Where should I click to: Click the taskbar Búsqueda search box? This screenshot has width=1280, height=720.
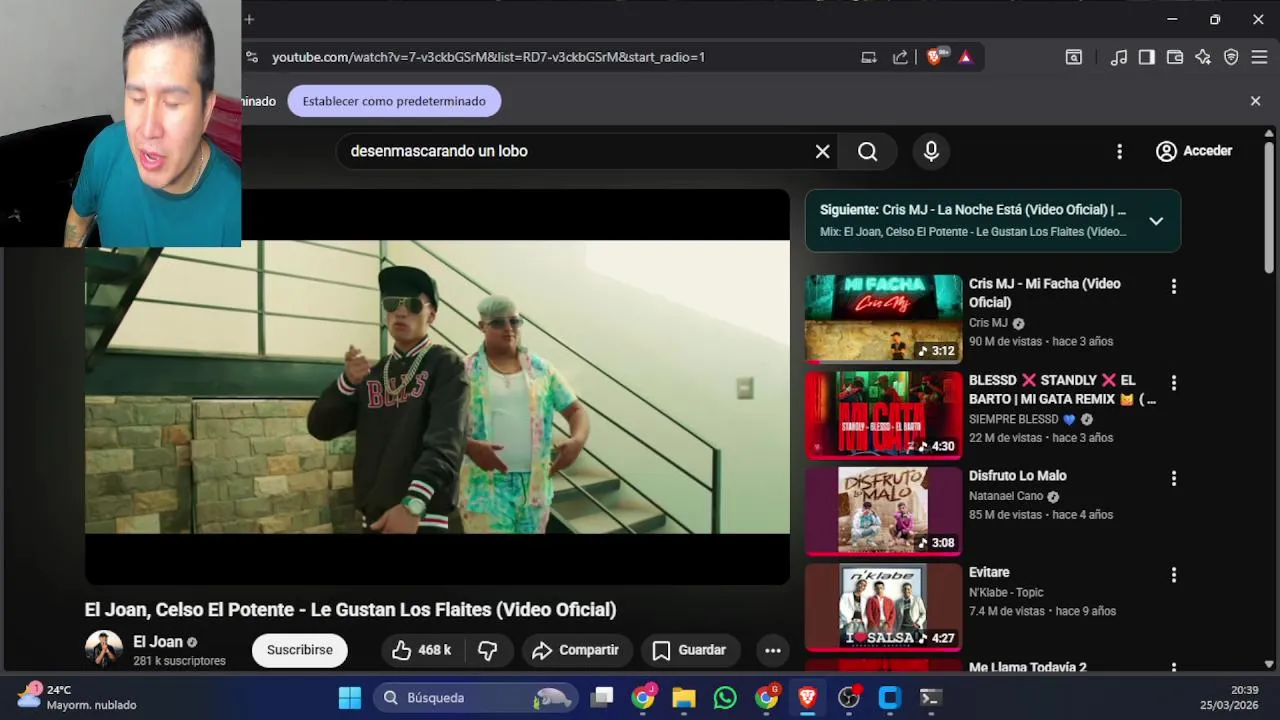(x=476, y=698)
